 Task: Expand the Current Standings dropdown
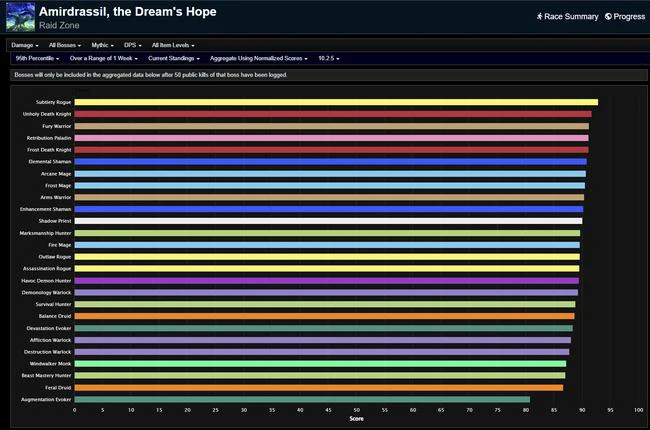174,58
